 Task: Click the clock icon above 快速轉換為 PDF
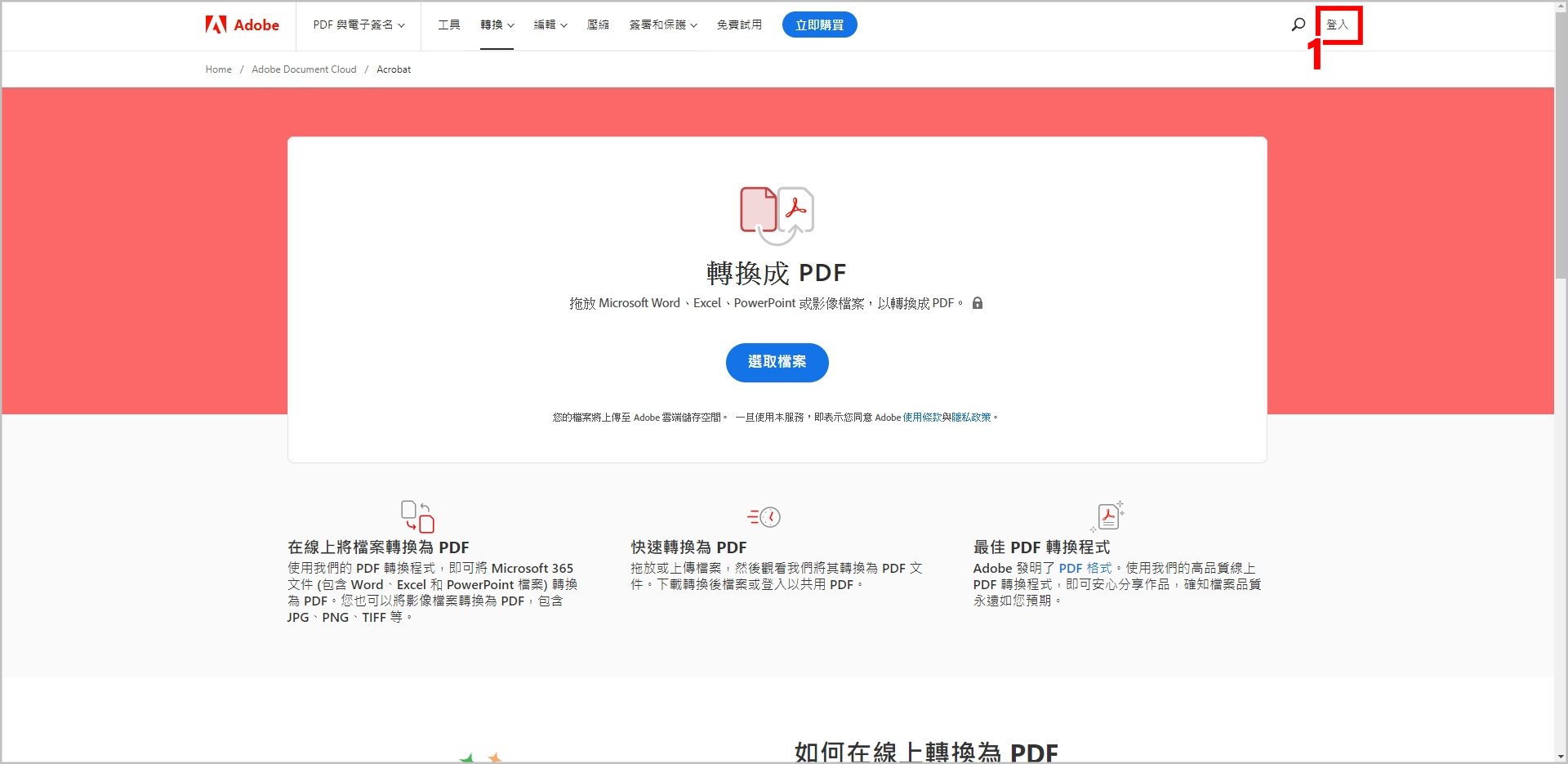(x=764, y=516)
